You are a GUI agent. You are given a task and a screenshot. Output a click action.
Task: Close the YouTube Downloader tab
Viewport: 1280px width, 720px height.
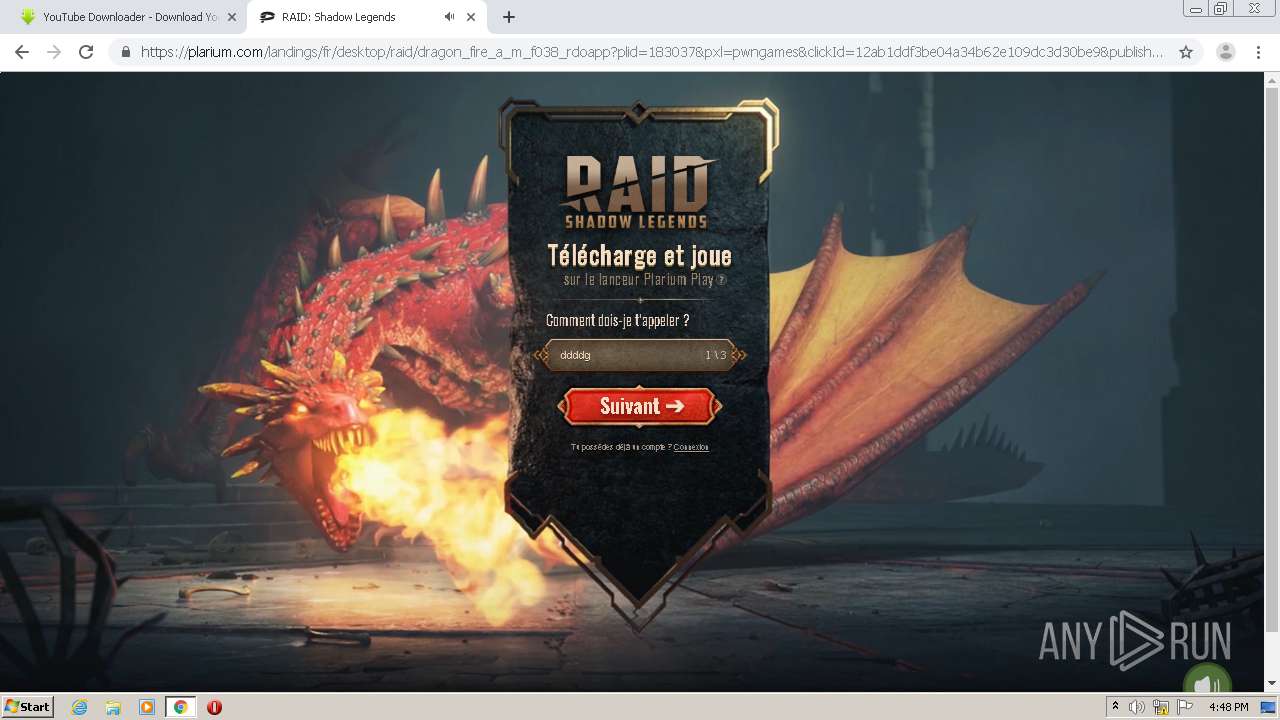coord(231,17)
